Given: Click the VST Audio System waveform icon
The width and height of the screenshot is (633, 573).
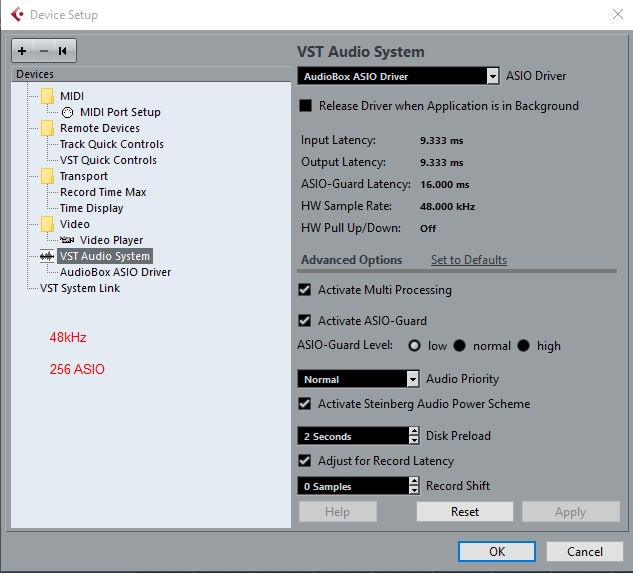Looking at the screenshot, I should point(47,256).
